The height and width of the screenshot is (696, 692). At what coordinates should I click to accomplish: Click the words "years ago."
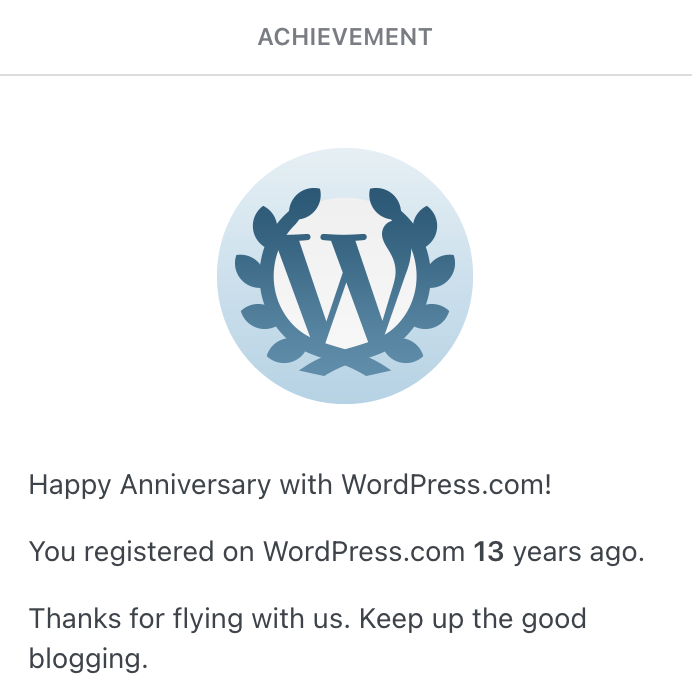pos(578,551)
